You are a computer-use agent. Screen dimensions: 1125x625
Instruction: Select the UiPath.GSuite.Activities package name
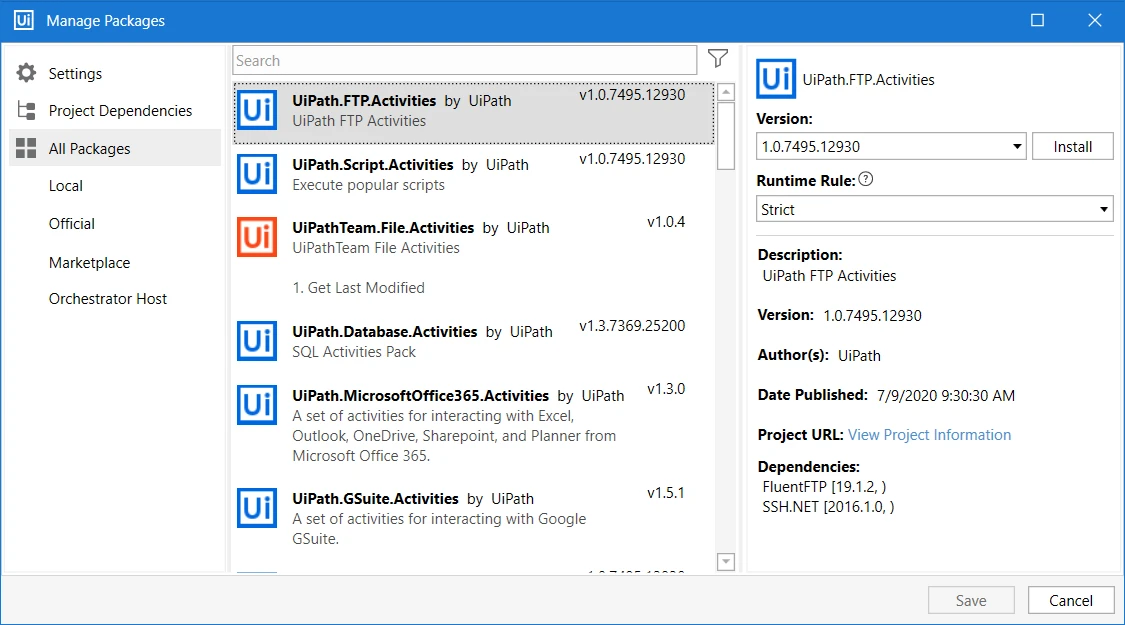click(375, 499)
